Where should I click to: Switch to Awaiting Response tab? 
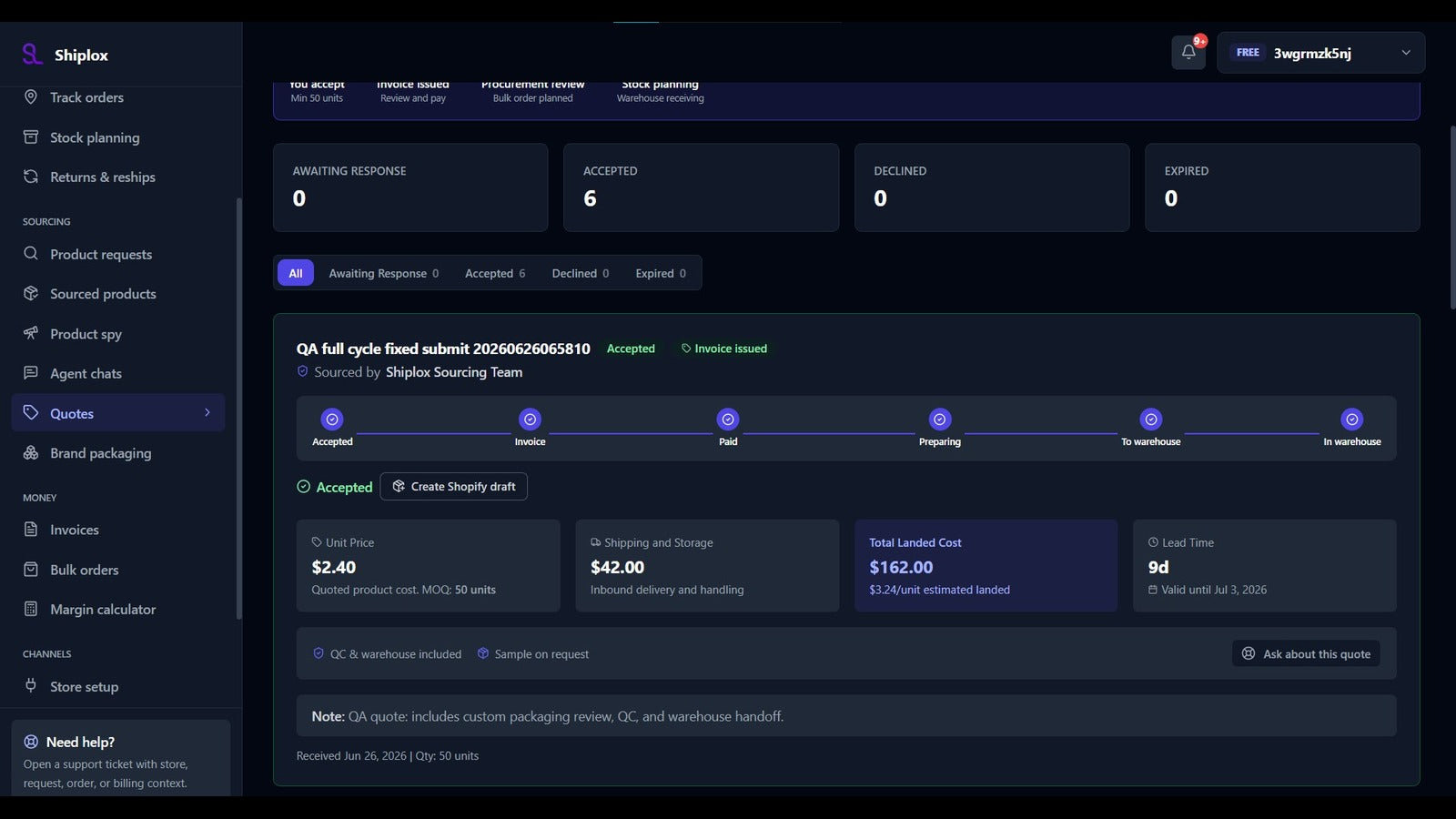point(383,273)
